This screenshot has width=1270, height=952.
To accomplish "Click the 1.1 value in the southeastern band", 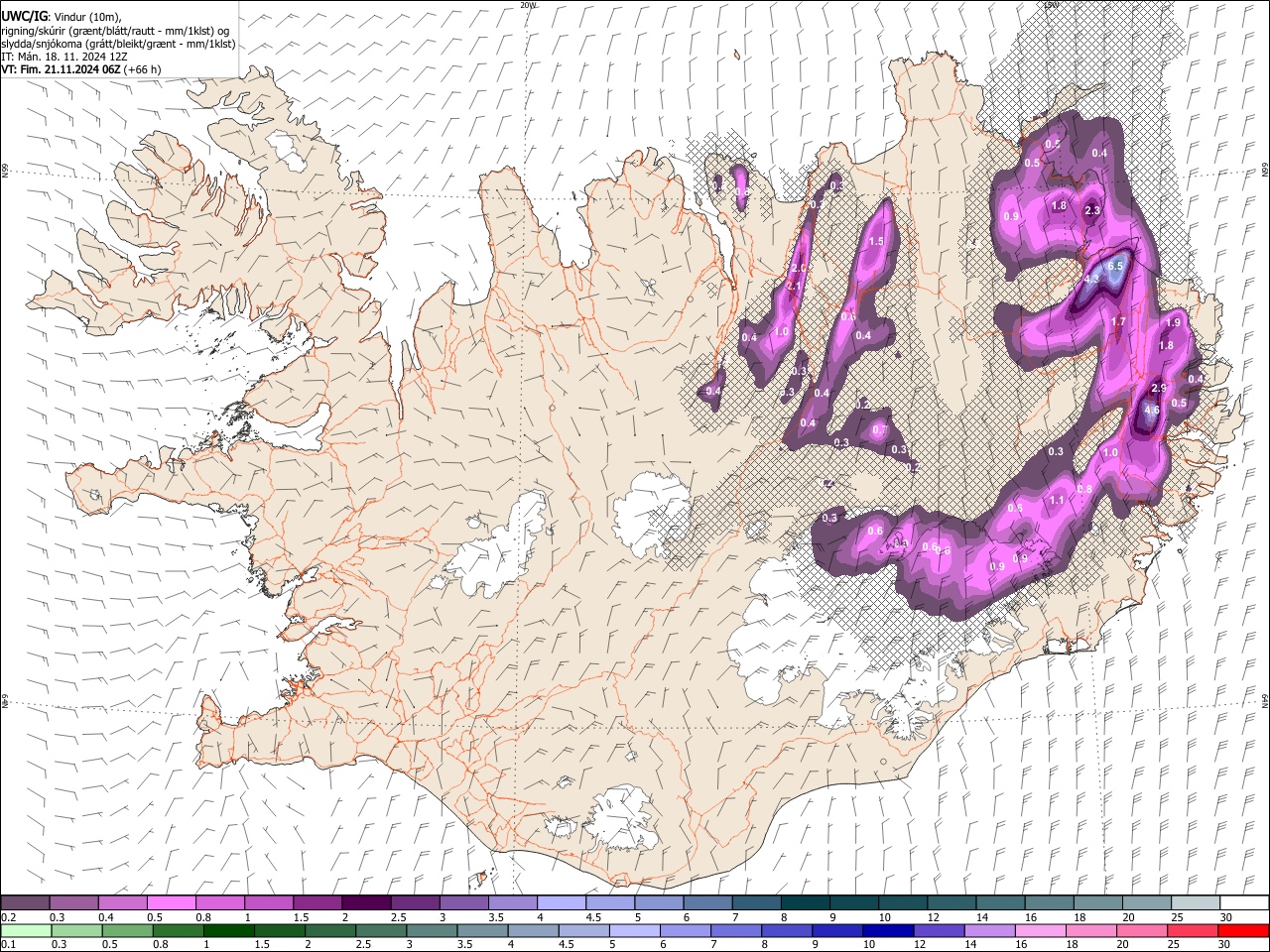I will pyautogui.click(x=1057, y=501).
